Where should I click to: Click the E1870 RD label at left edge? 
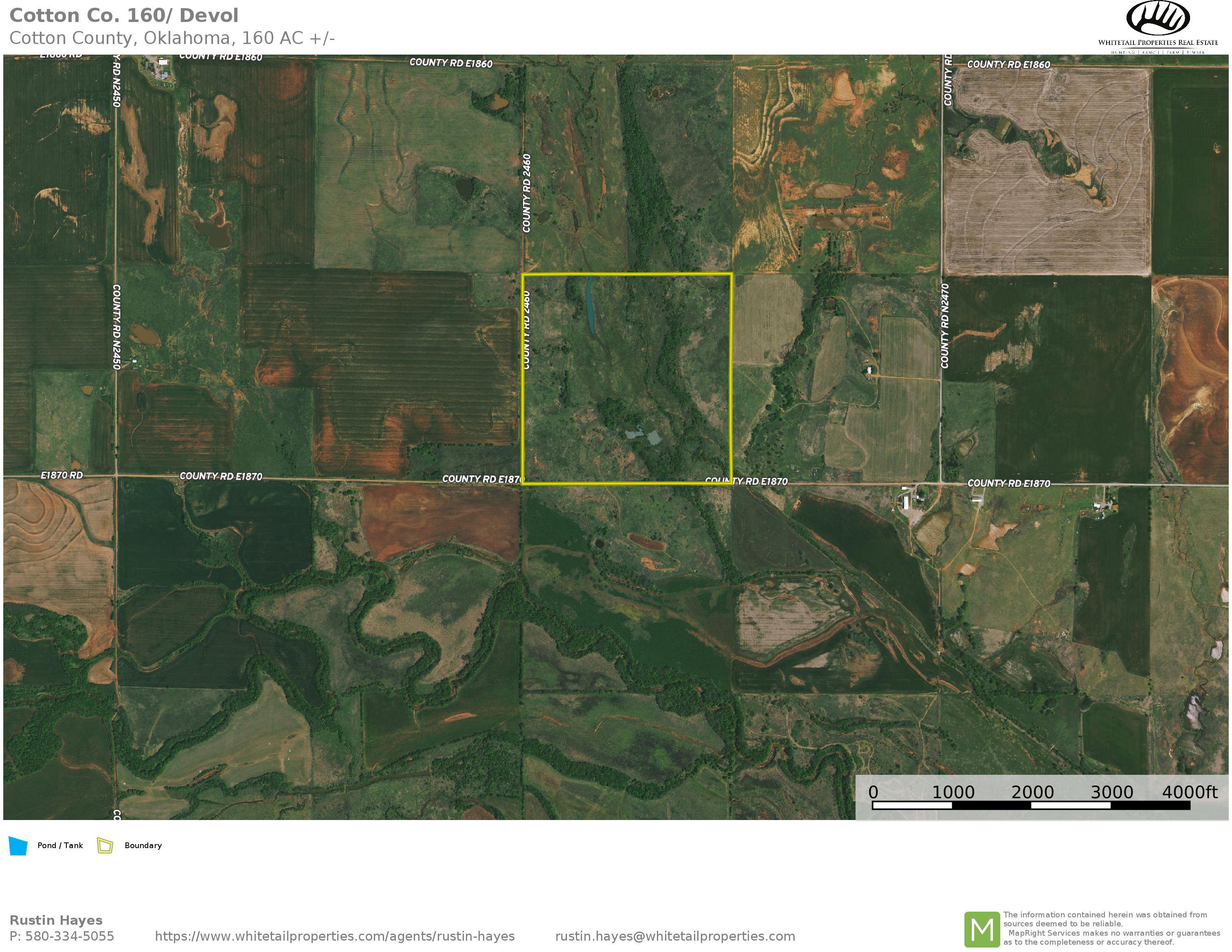tap(61, 475)
